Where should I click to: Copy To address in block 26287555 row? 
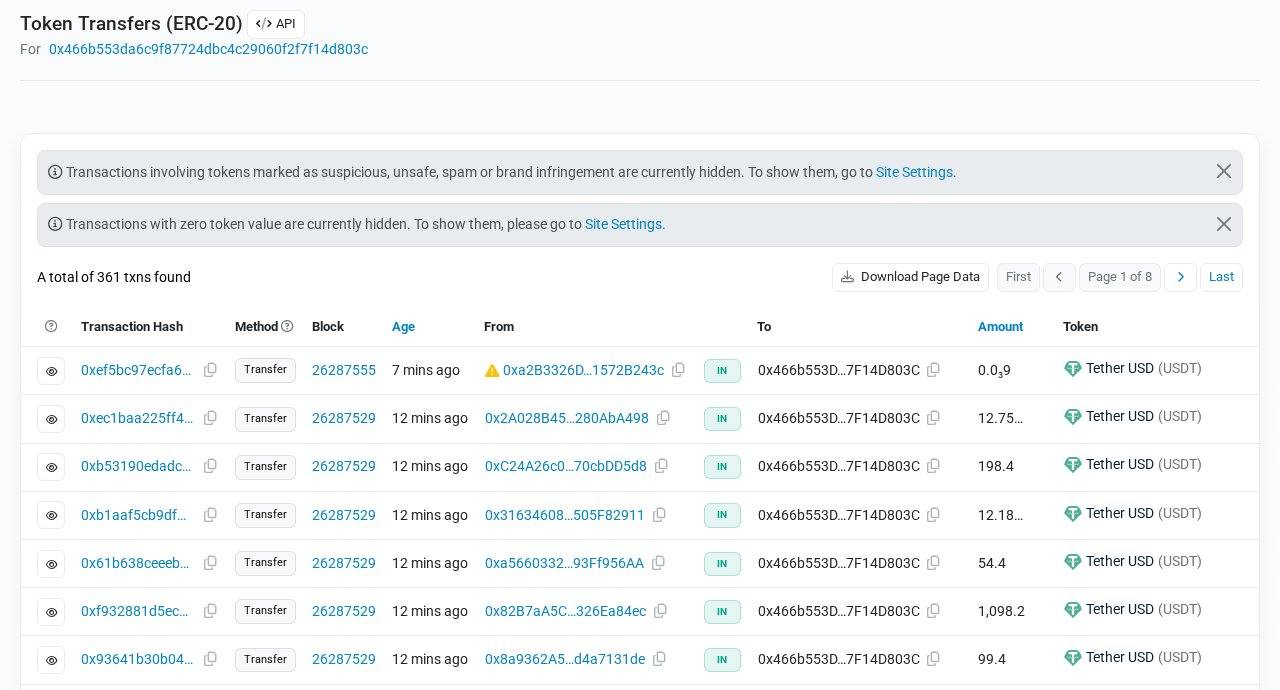[x=933, y=370]
